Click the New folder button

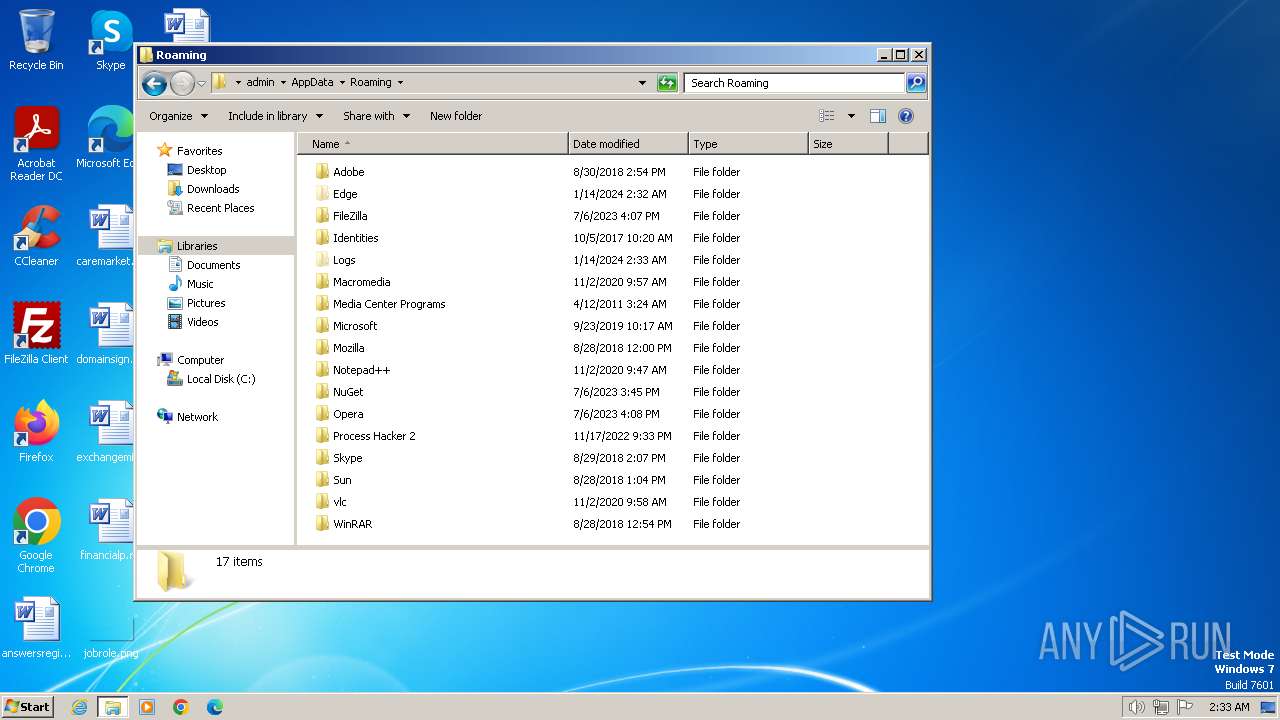click(x=456, y=116)
